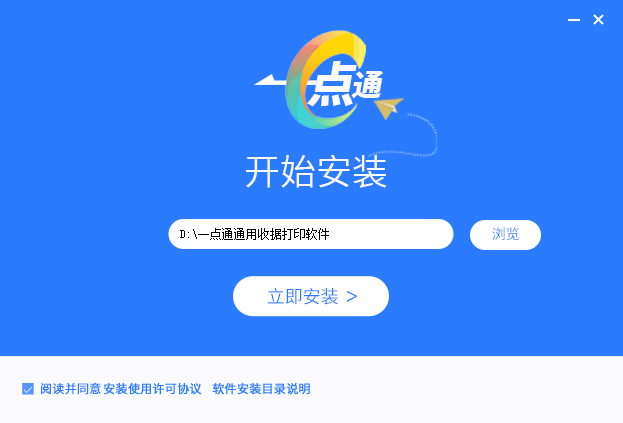
Task: Start installation with 立即安装 button
Action: 311,296
